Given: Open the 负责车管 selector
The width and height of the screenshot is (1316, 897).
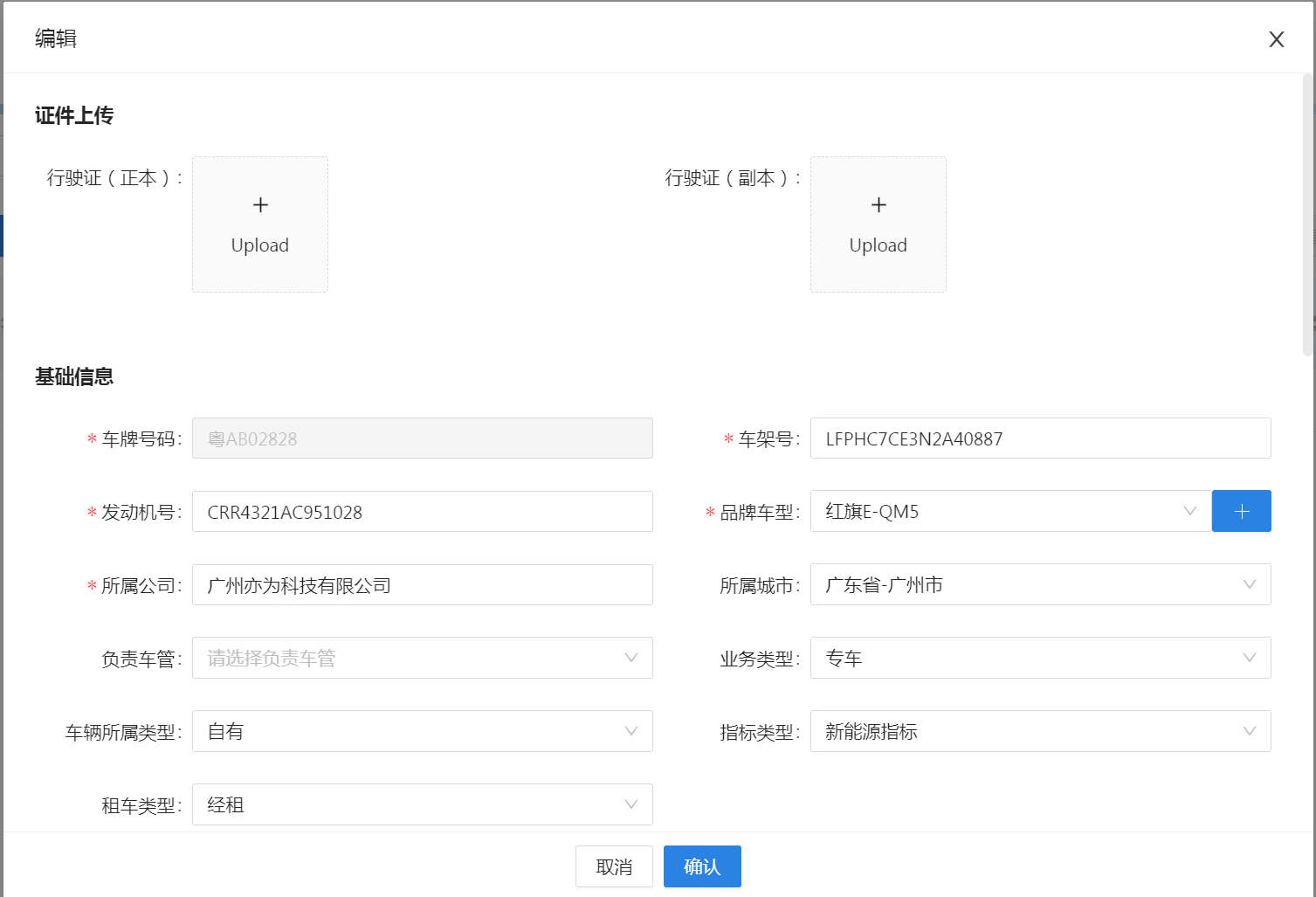Looking at the screenshot, I should (422, 658).
